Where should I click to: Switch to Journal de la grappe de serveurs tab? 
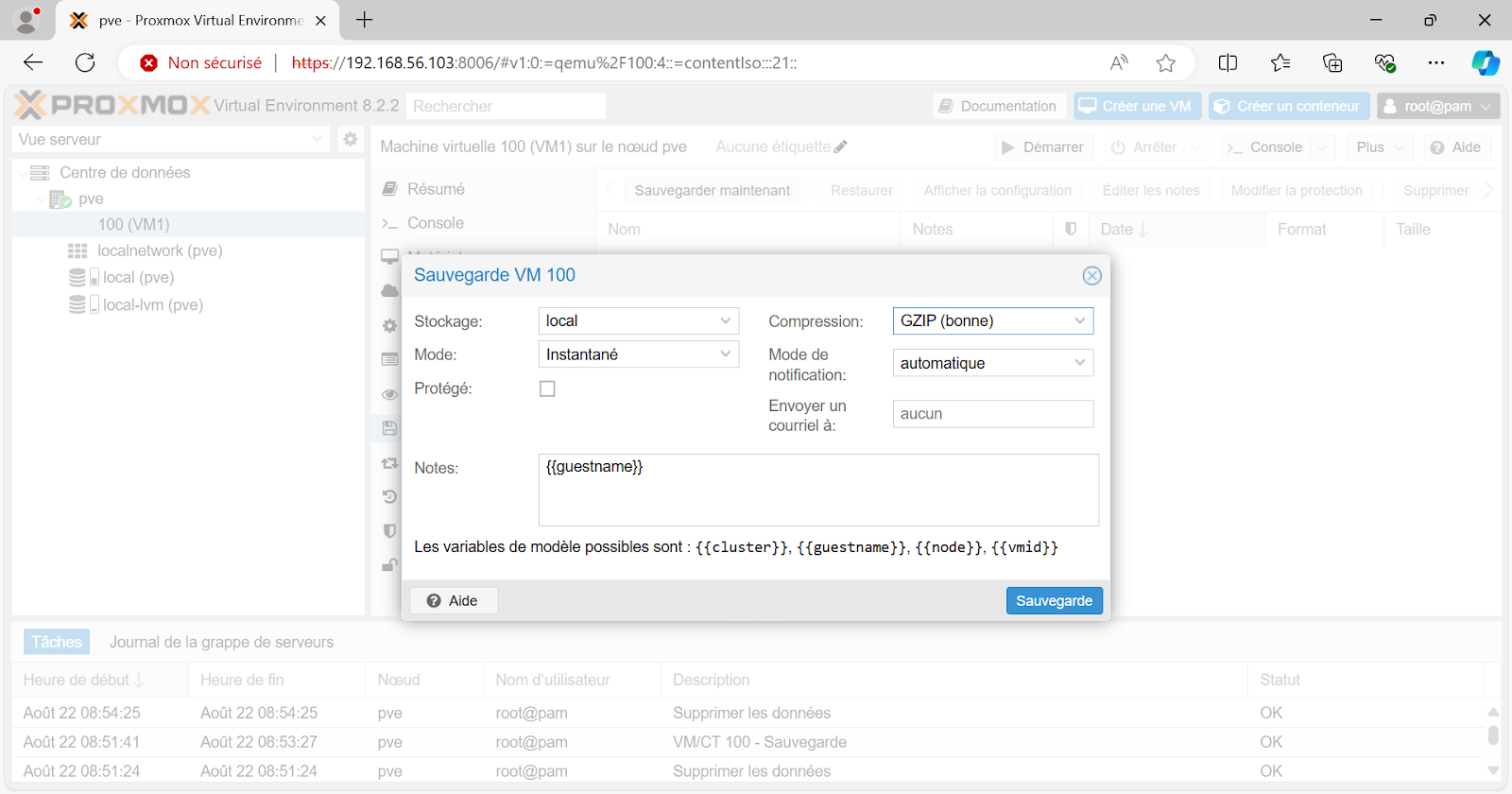click(221, 642)
